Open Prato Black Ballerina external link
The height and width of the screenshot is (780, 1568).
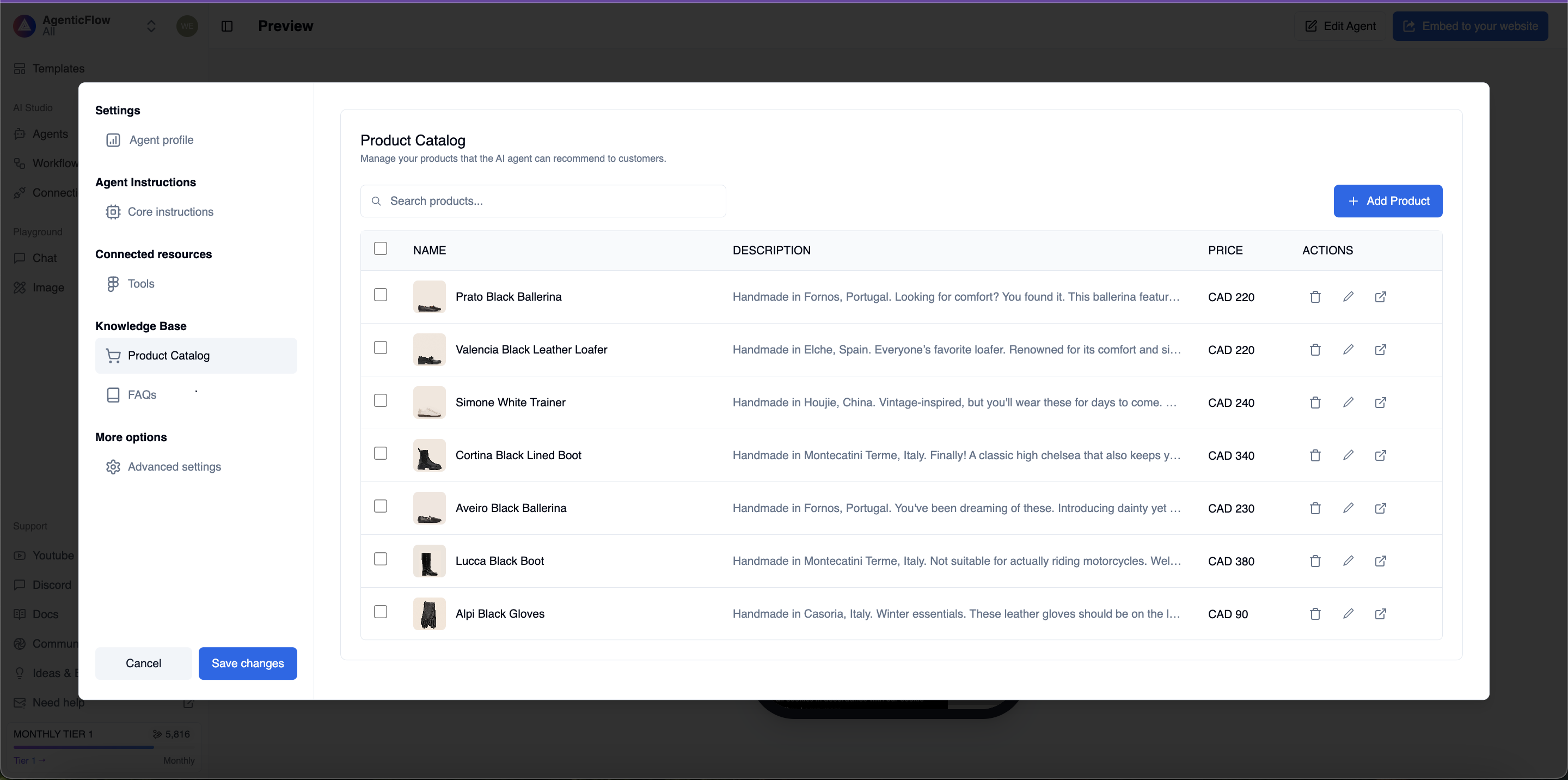pyautogui.click(x=1381, y=296)
